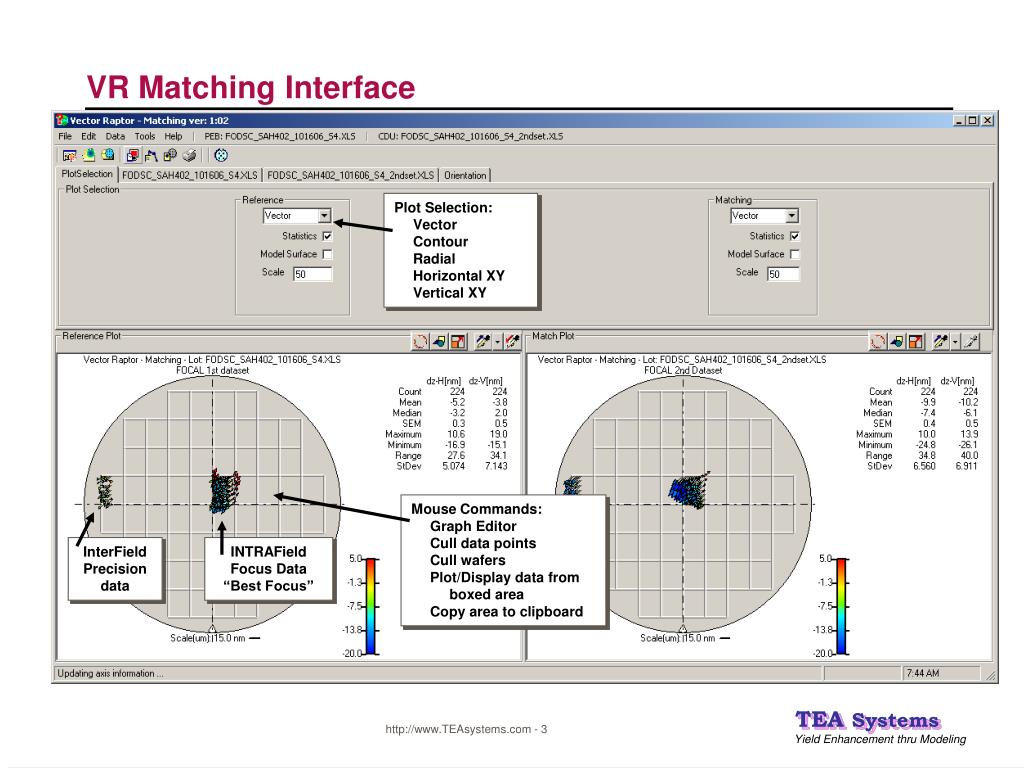
Task: Click the center vector cluster in the Reference wafer plot
Action: (x=223, y=491)
